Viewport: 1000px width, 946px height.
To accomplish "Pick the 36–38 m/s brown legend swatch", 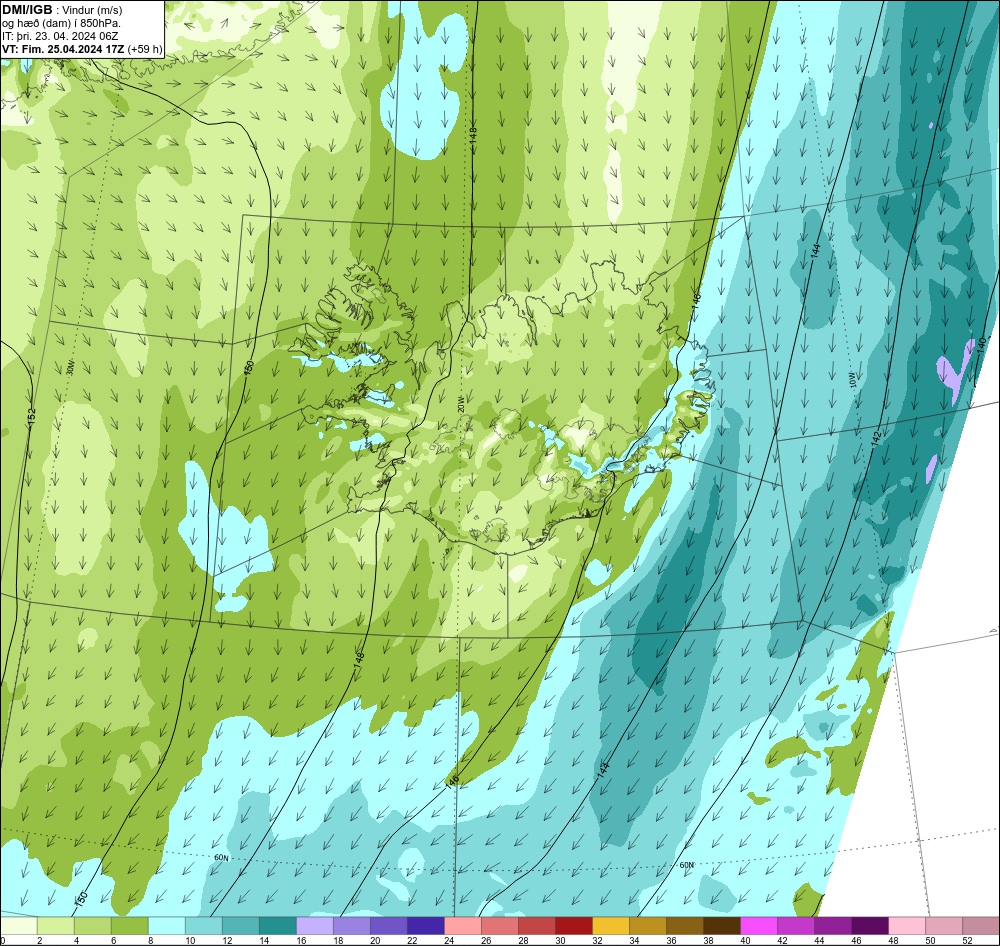I will (x=685, y=926).
